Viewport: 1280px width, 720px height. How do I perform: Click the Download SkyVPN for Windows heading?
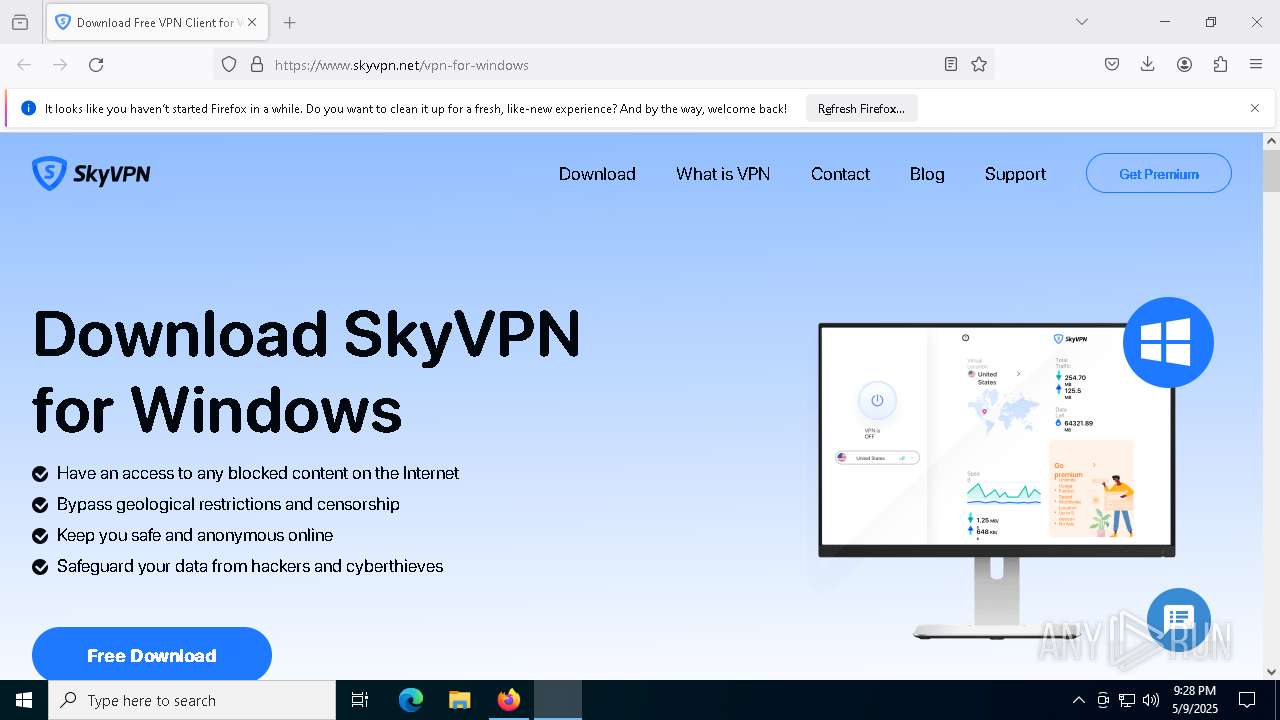pyautogui.click(x=306, y=371)
